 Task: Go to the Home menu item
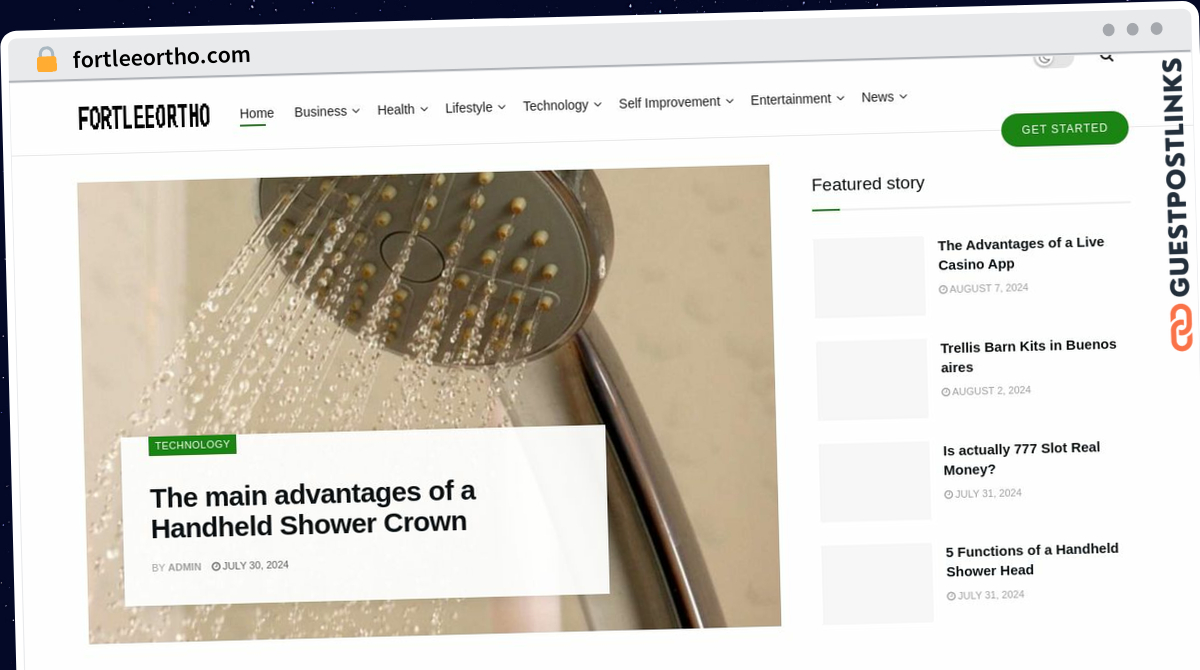pyautogui.click(x=257, y=113)
